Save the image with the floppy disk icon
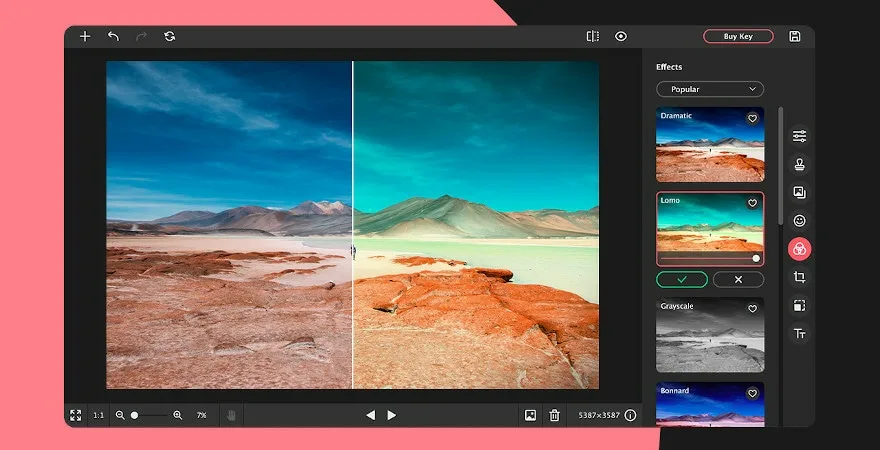Viewport: 880px width, 450px height. (794, 36)
